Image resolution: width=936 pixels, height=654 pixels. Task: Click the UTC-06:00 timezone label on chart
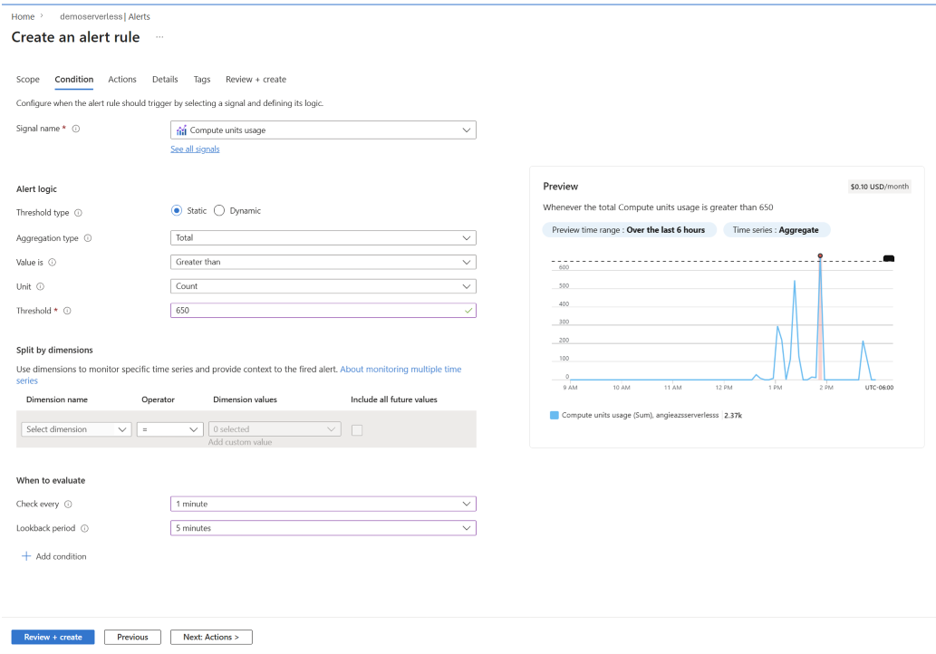879,388
